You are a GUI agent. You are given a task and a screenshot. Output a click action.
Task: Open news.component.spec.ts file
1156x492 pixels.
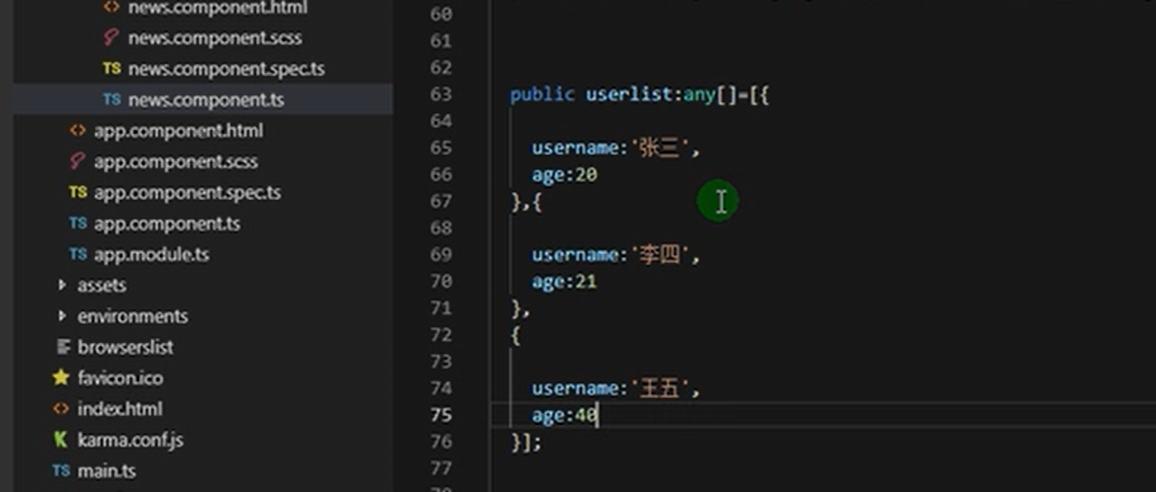(x=226, y=69)
